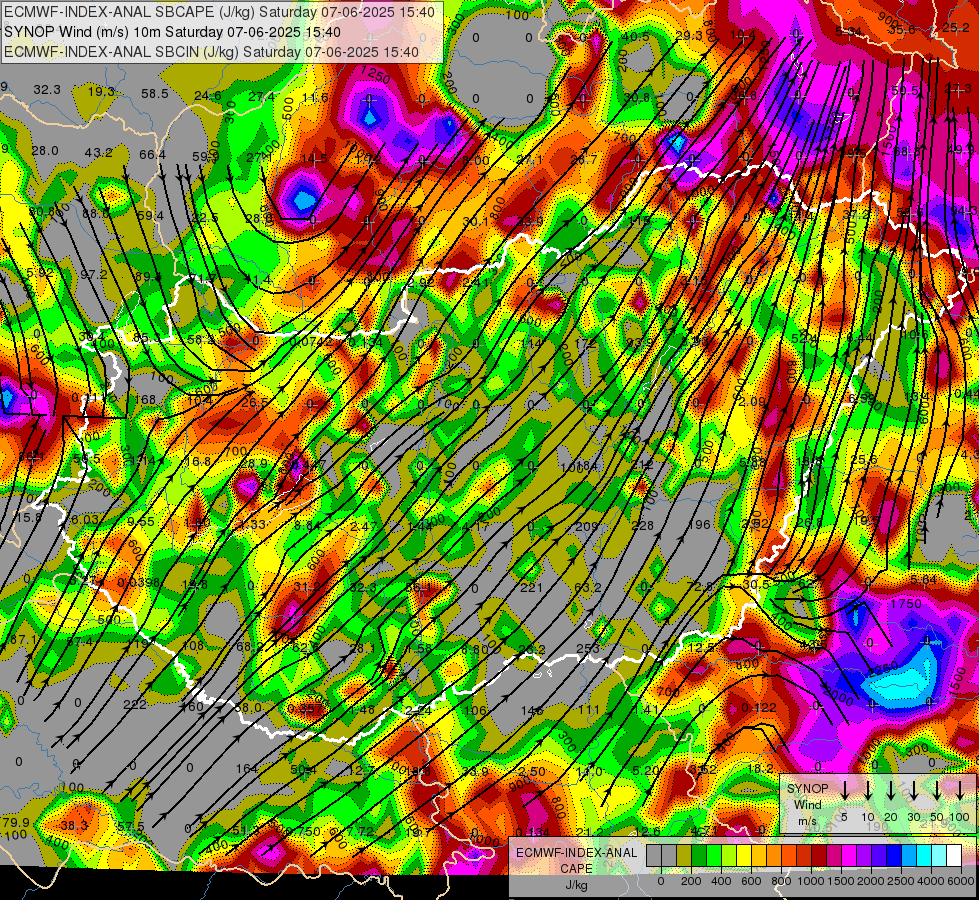Click the '2500' tick label on CAPE scale
Screen dimensions: 979x900
901,881
